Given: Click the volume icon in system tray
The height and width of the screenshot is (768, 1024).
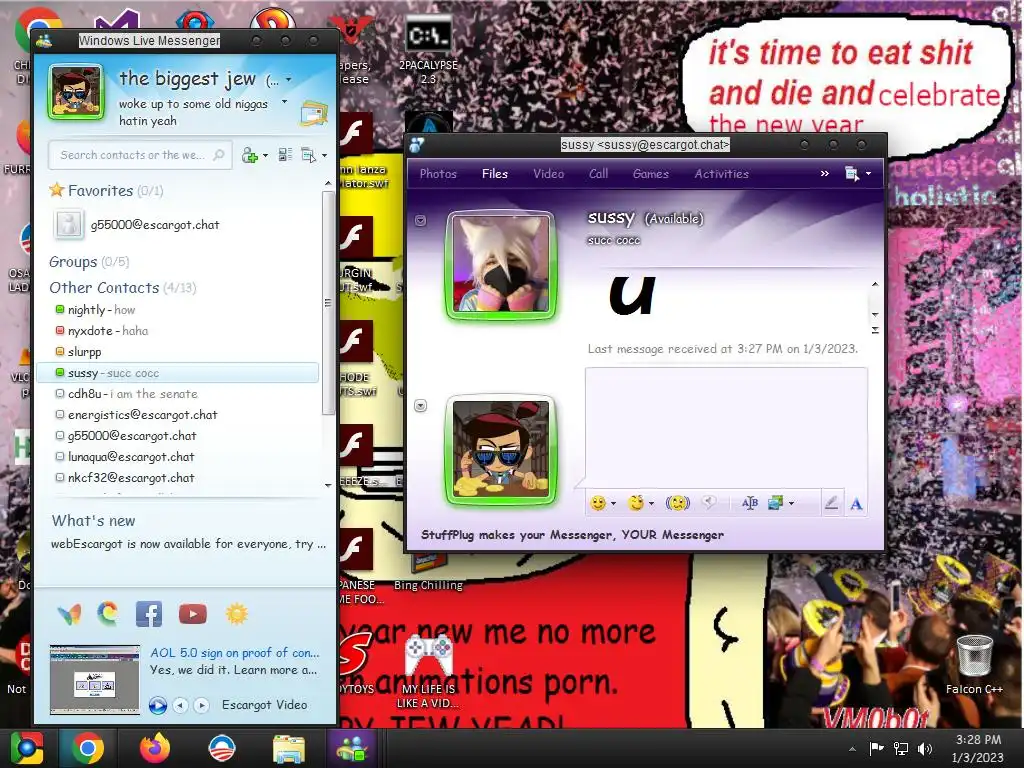Looking at the screenshot, I should [925, 748].
